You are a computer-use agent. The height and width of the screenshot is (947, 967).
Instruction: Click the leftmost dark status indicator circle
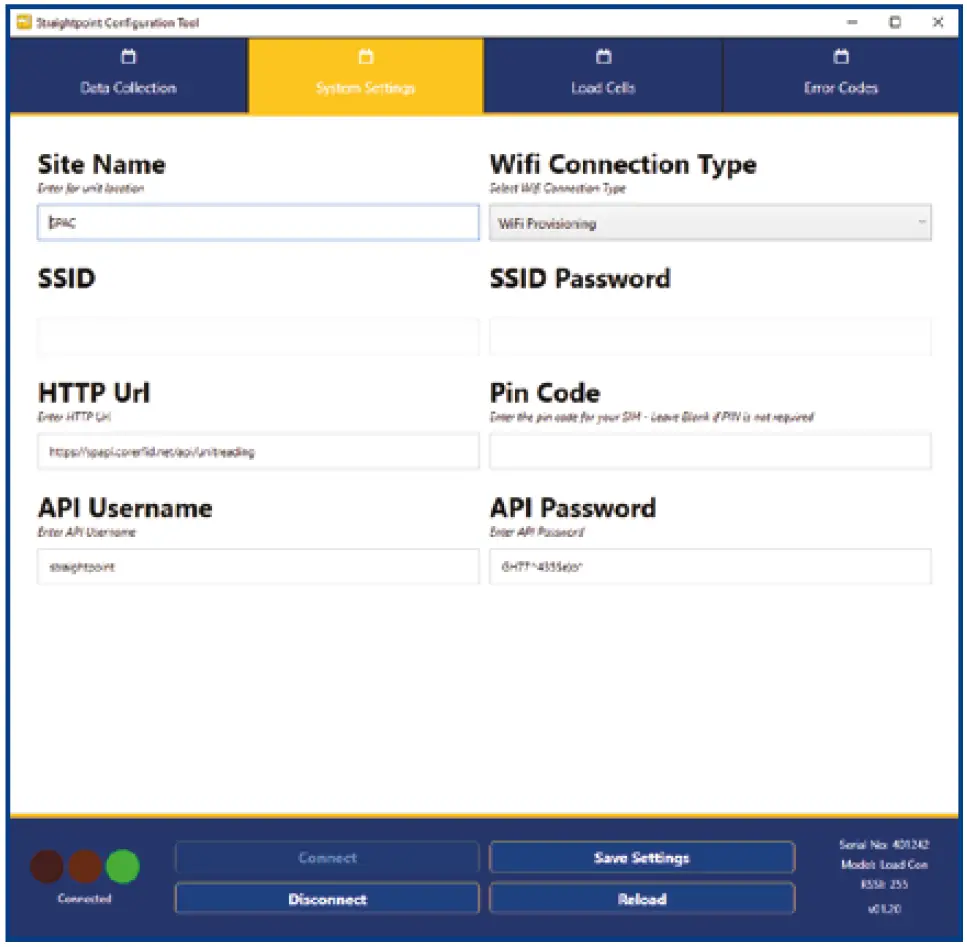(x=48, y=867)
